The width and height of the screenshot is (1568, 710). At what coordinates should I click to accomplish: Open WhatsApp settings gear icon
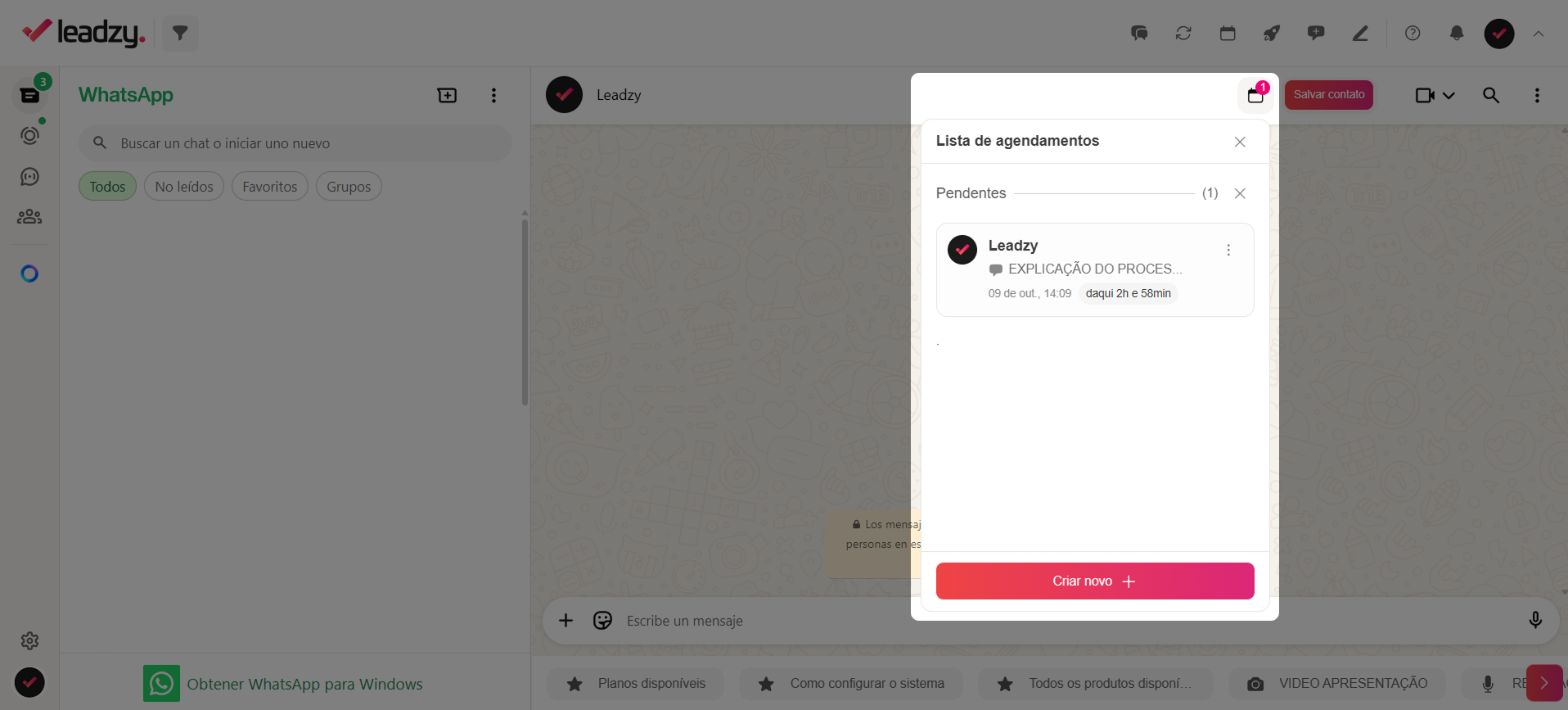(29, 640)
